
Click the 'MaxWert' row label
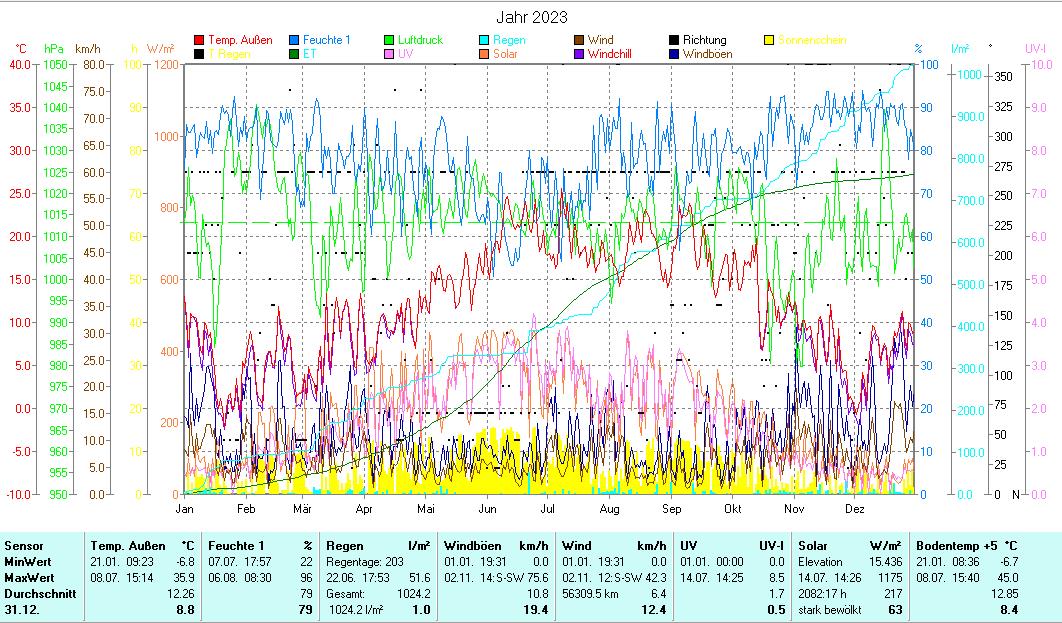tap(29, 578)
